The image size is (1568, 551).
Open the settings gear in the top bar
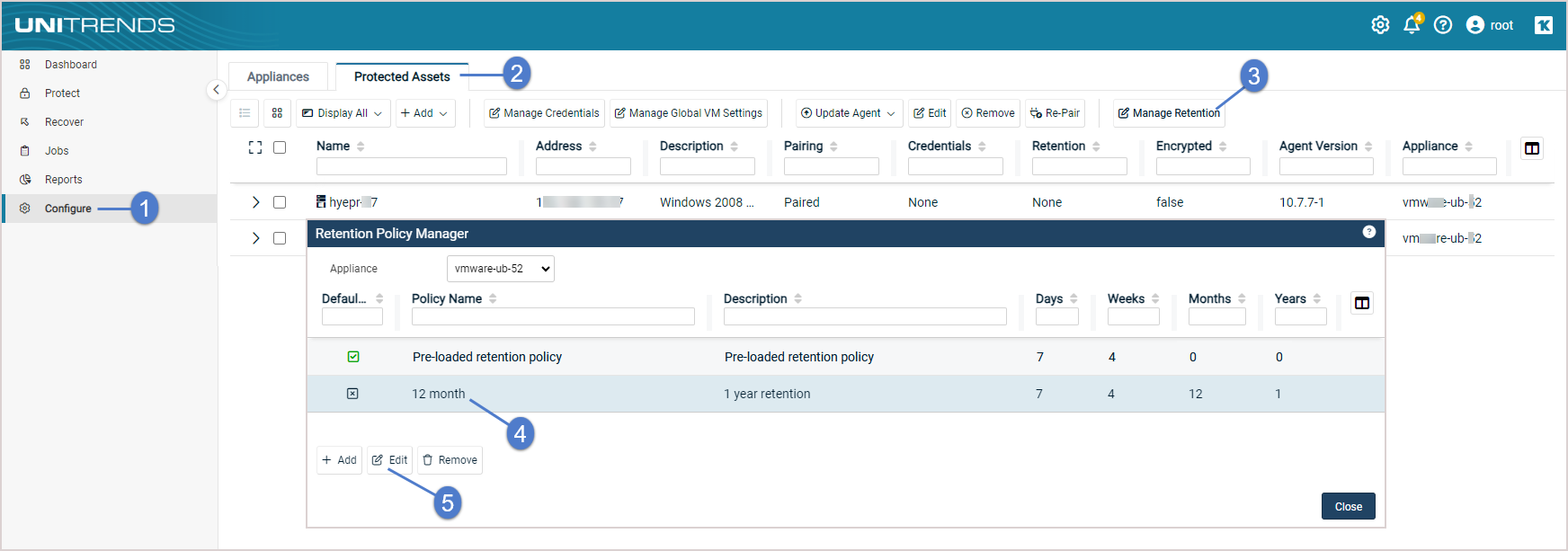(x=1380, y=25)
